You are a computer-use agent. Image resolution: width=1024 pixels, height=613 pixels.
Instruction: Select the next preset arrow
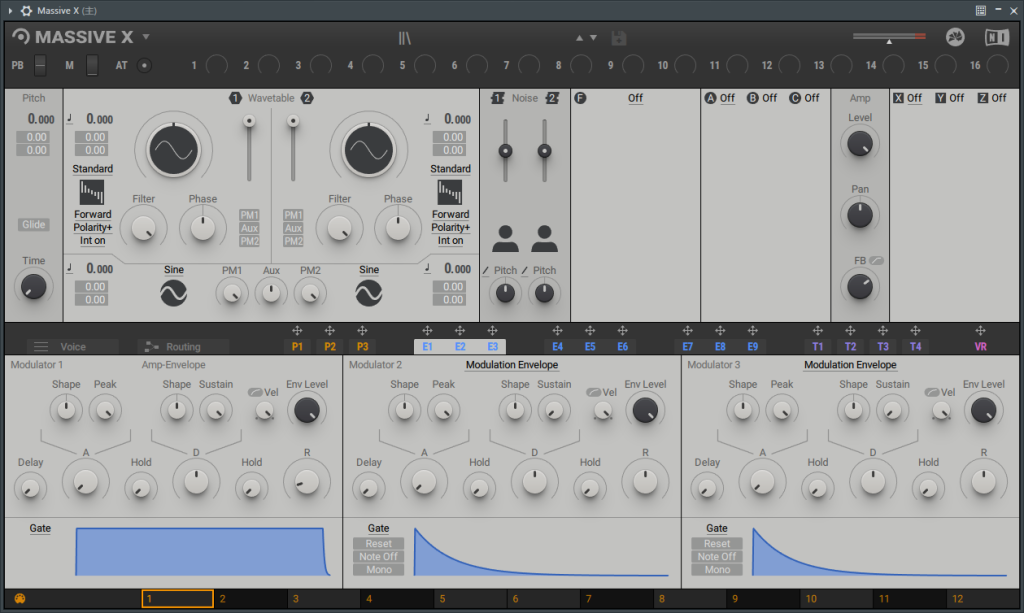pyautogui.click(x=593, y=38)
